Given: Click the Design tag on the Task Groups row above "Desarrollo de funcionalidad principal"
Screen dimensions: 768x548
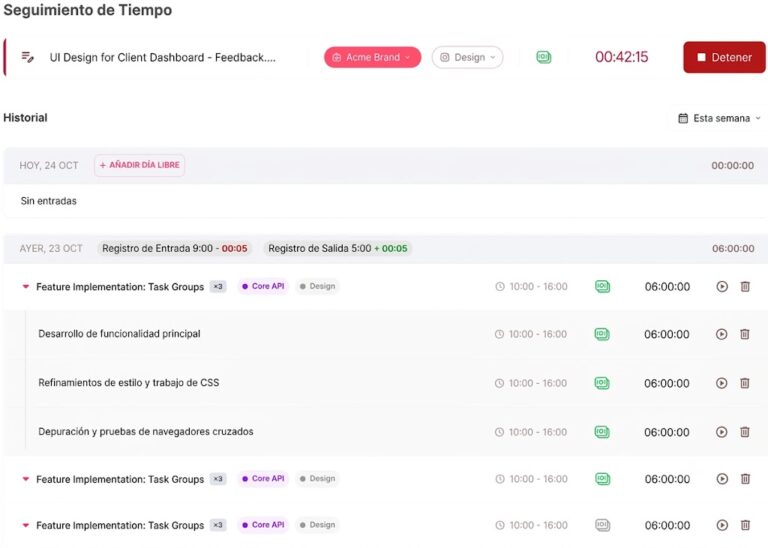Looking at the screenshot, I should pyautogui.click(x=317, y=286).
